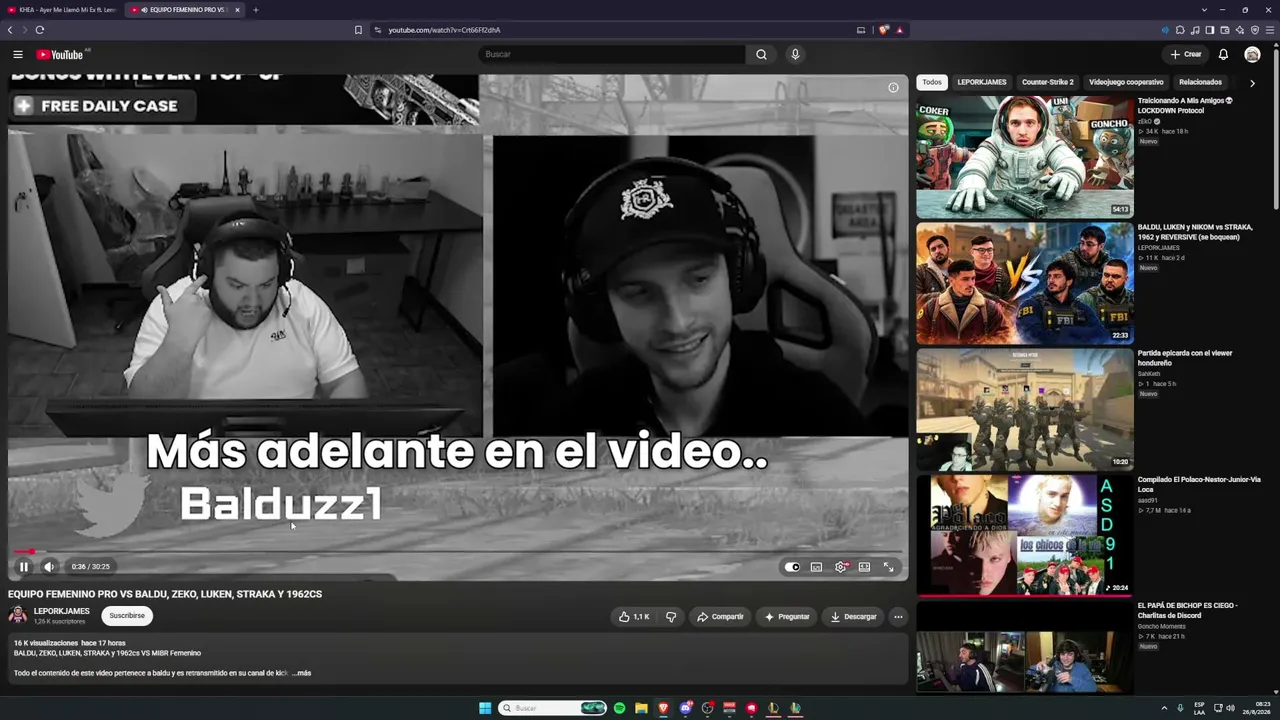Toggle subtitles on the player

click(x=816, y=567)
